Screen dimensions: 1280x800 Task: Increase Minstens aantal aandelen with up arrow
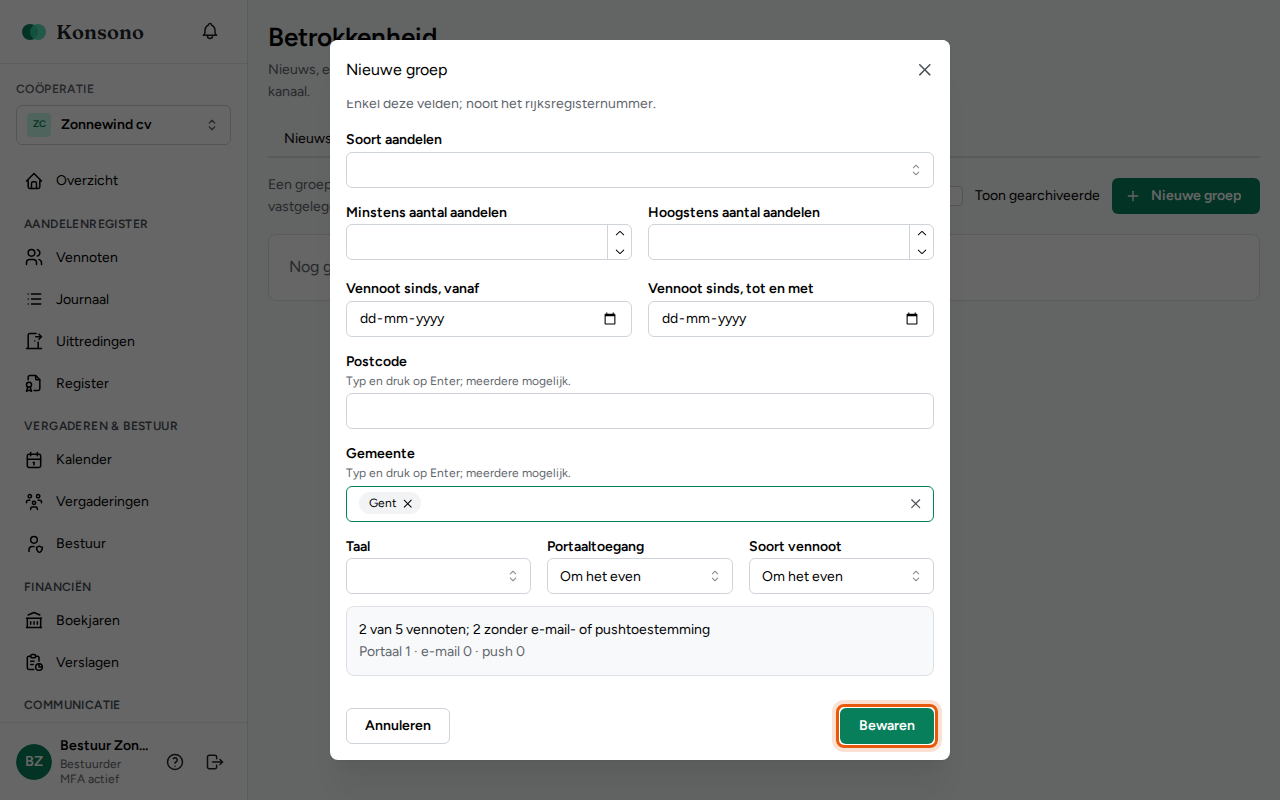click(619, 233)
